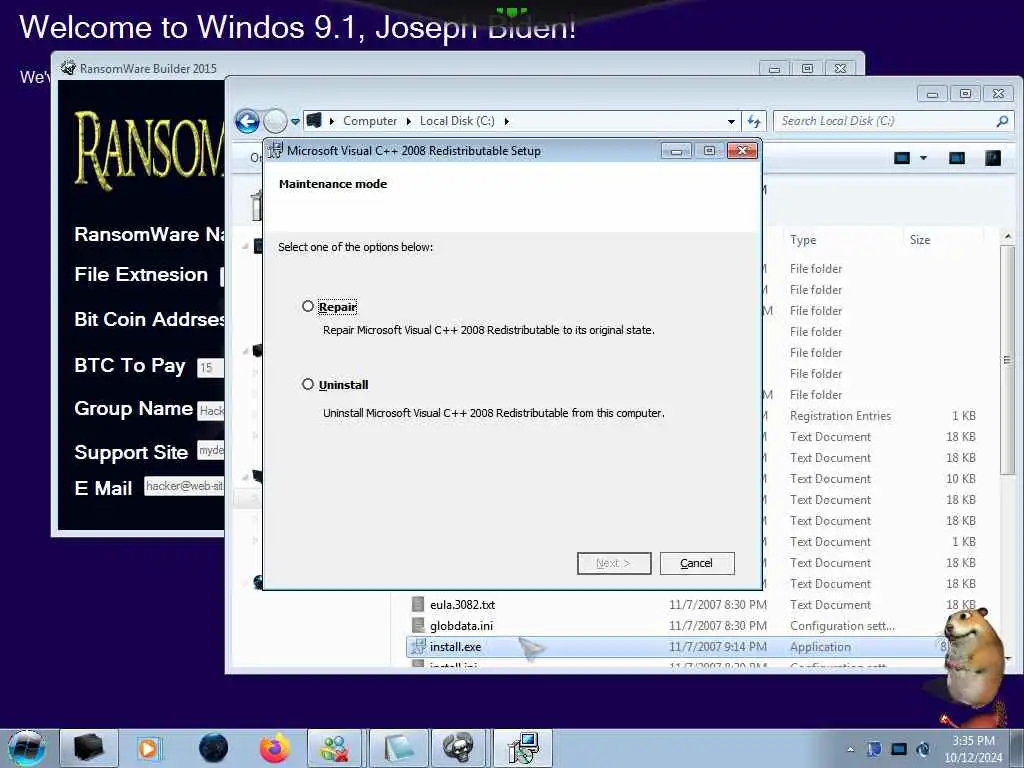Click the setup dialog title bar icon
The image size is (1024, 768).
276,150
